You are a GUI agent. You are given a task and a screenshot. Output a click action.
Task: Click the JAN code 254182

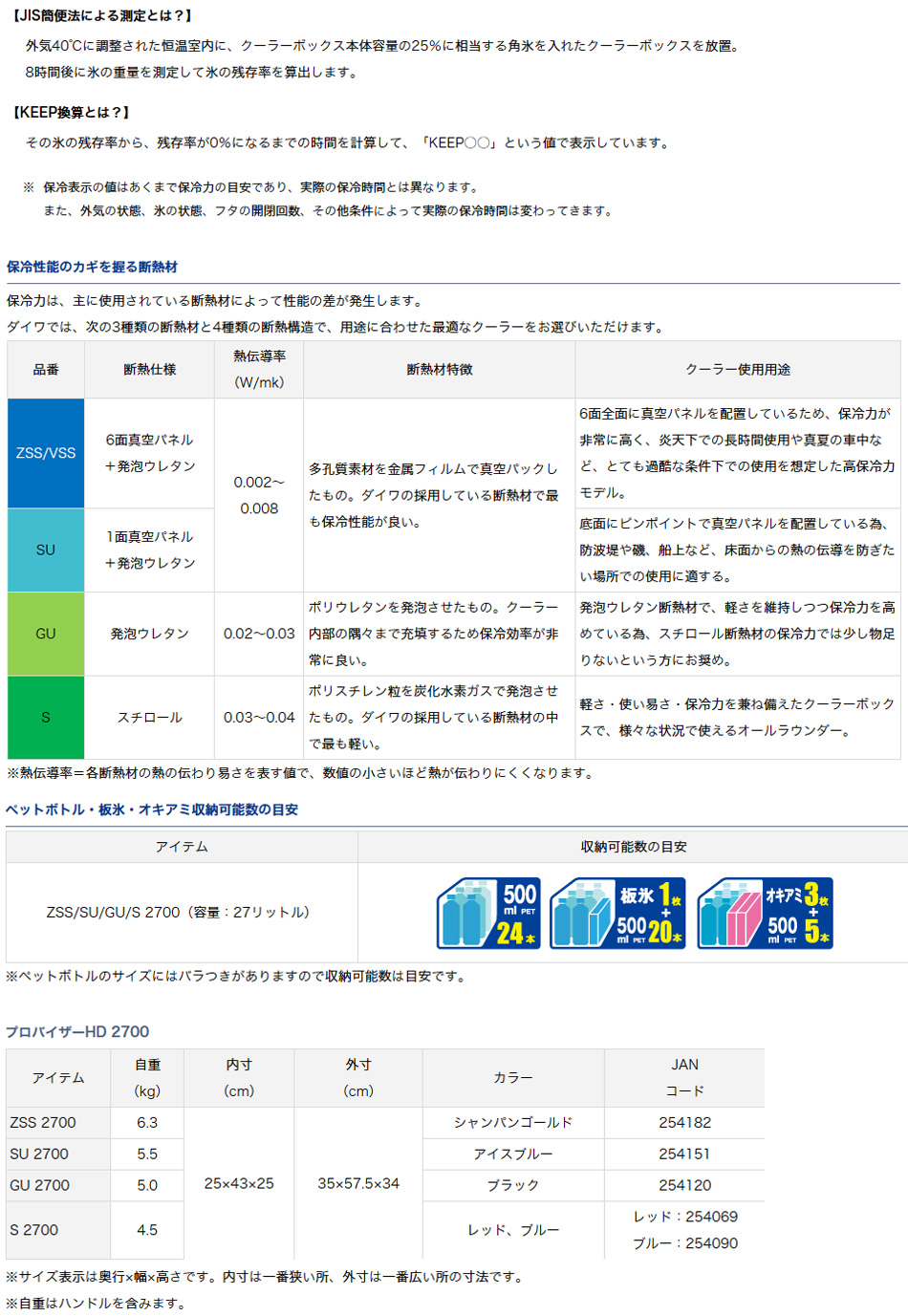(x=684, y=1123)
